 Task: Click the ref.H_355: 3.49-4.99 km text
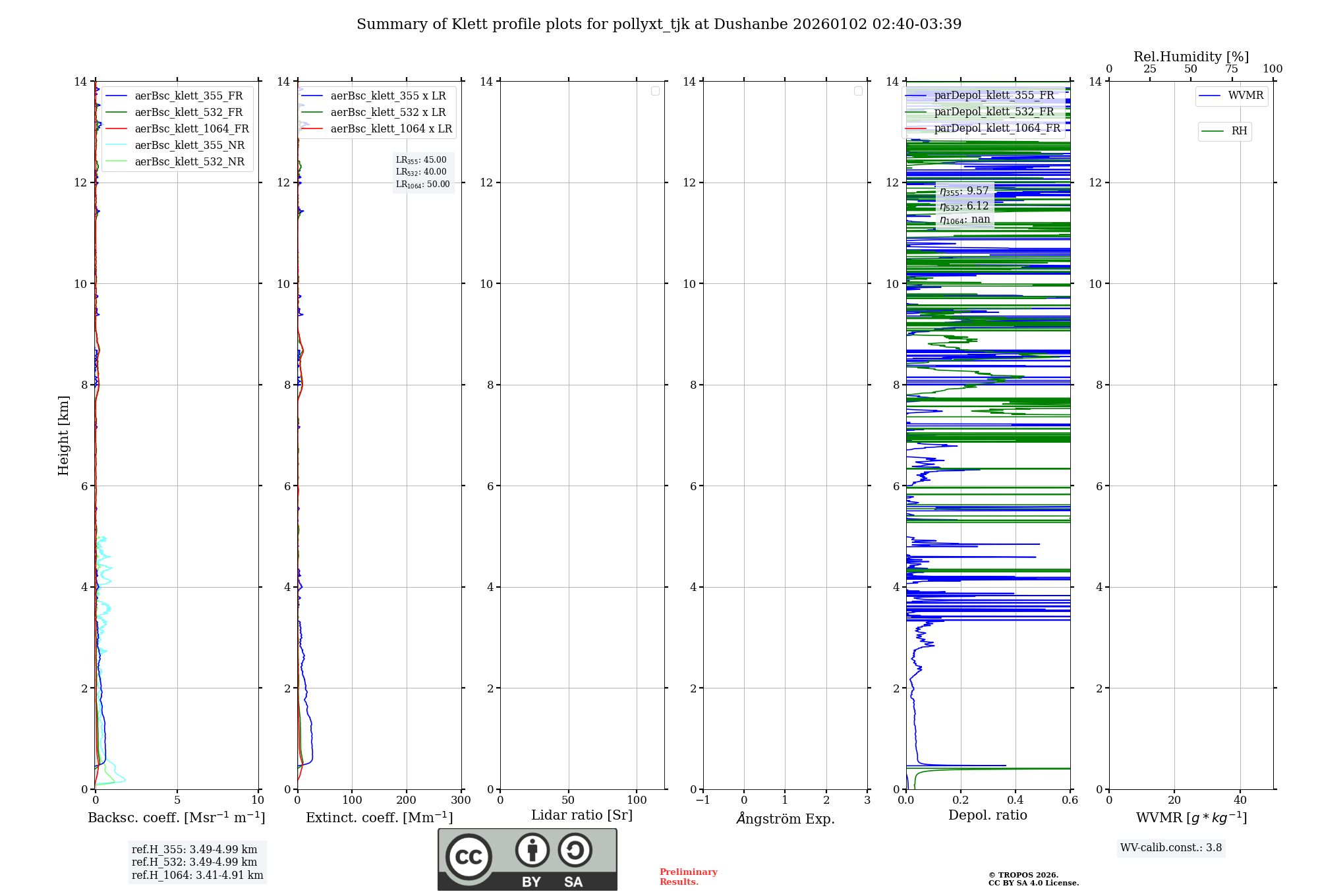(194, 850)
